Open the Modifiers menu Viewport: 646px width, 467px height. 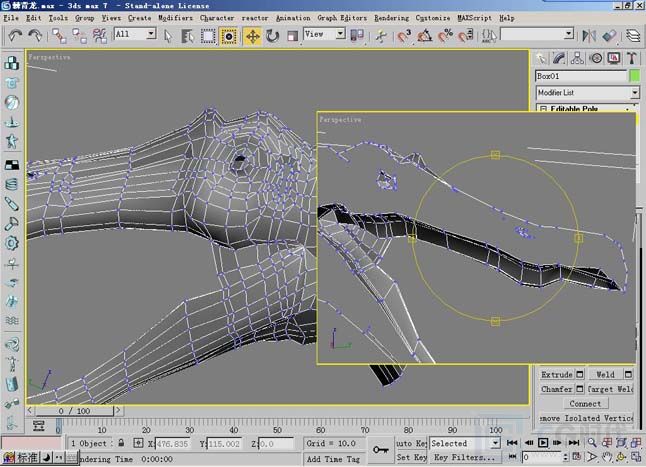(175, 18)
